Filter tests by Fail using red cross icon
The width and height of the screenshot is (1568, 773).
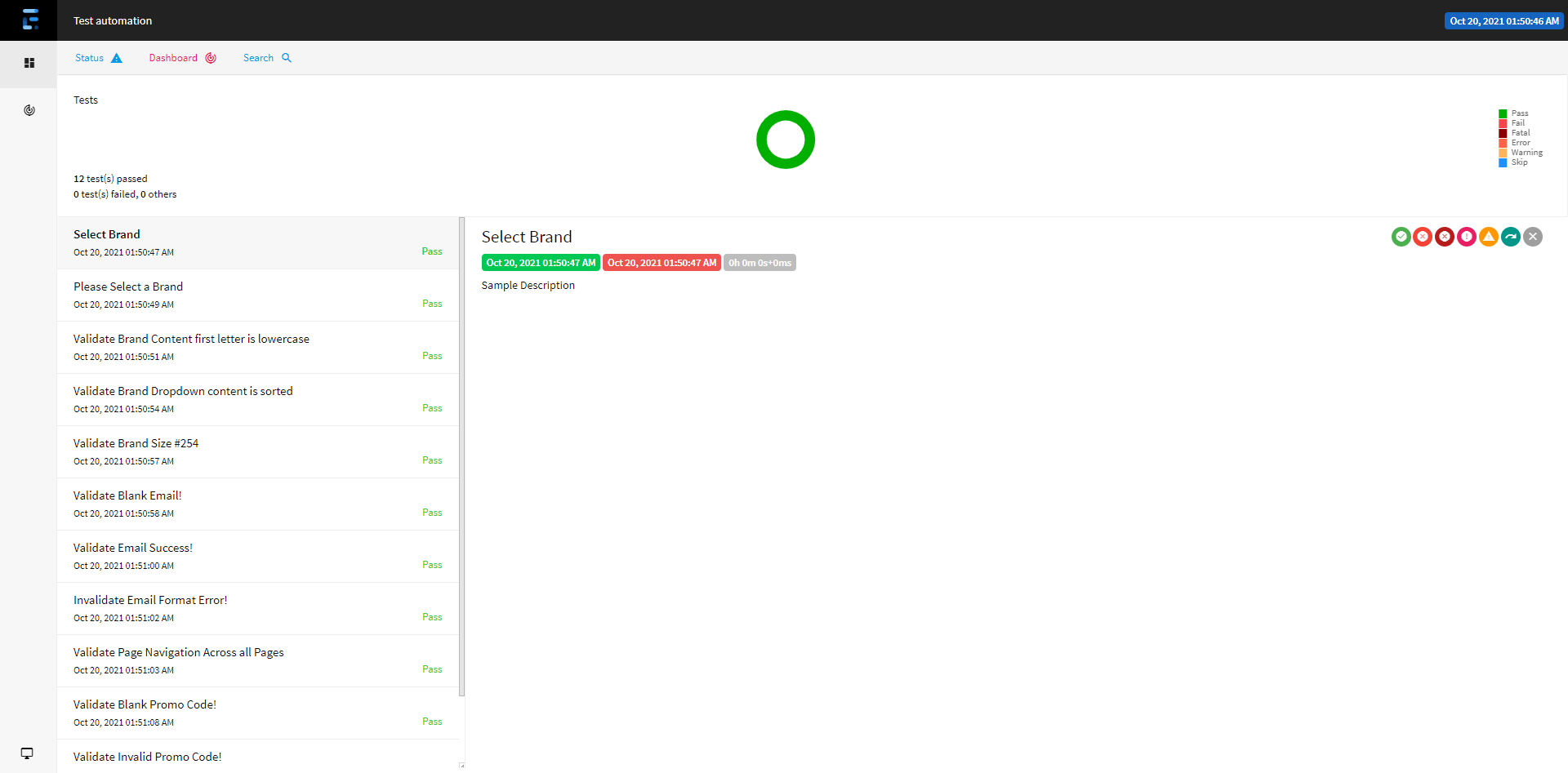(x=1423, y=237)
